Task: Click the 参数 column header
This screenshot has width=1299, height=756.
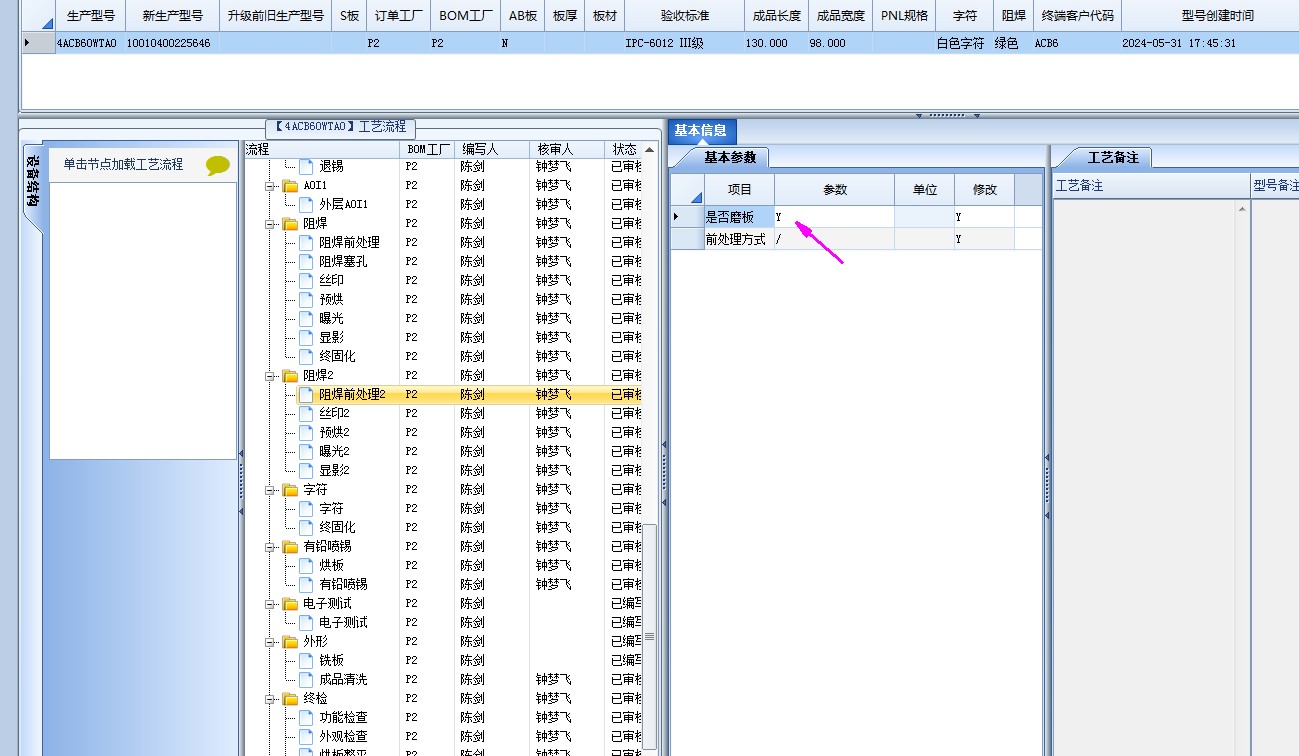Action: point(834,190)
